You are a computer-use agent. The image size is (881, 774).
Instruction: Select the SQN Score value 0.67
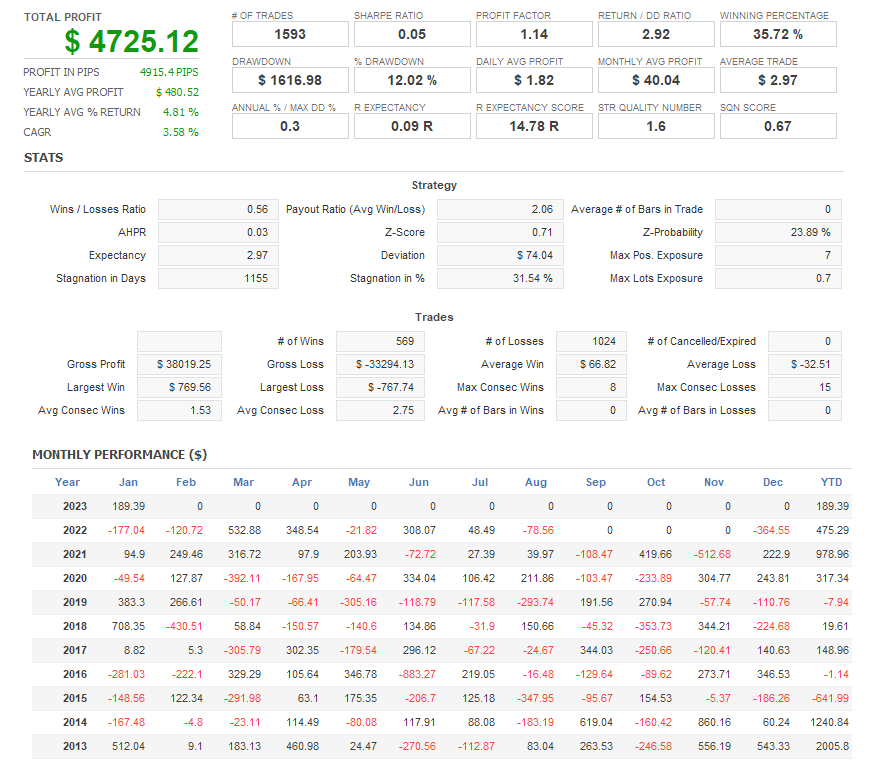click(778, 126)
